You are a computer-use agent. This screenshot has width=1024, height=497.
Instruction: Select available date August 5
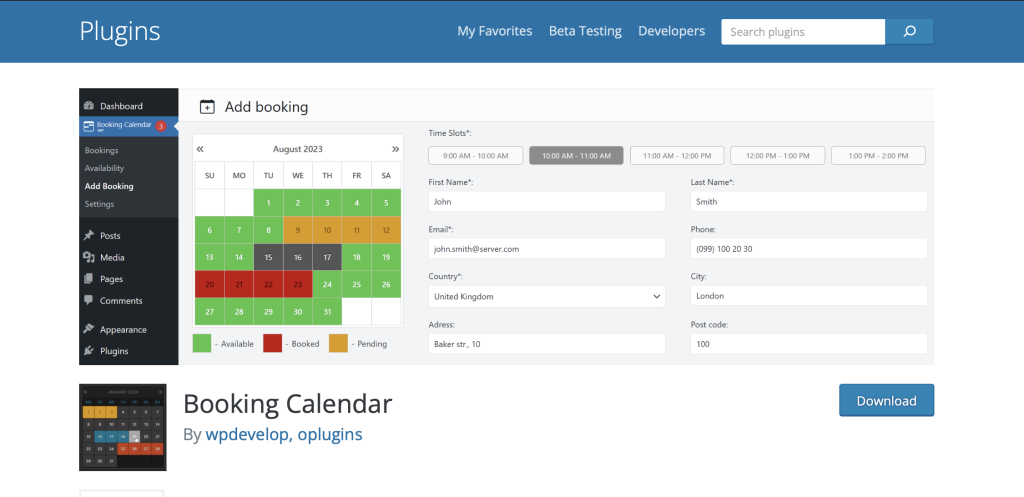[386, 203]
